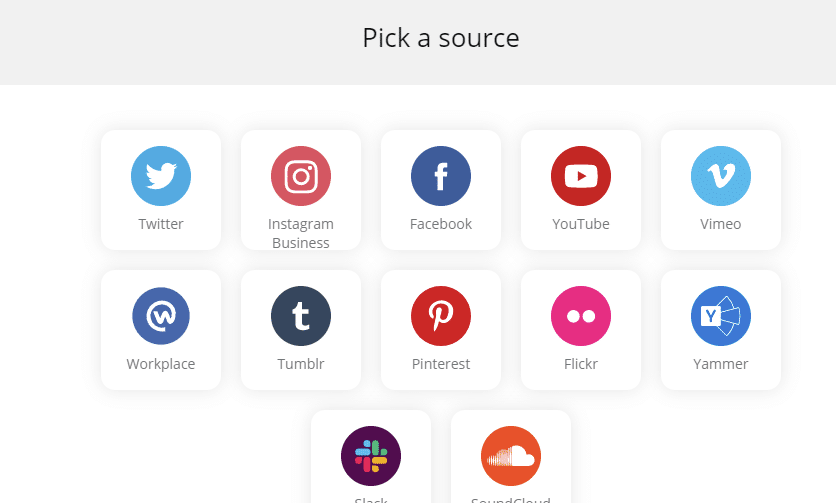Choose the Instagram Business camera icon
Screen dimensions: 836x503
pos(301,176)
